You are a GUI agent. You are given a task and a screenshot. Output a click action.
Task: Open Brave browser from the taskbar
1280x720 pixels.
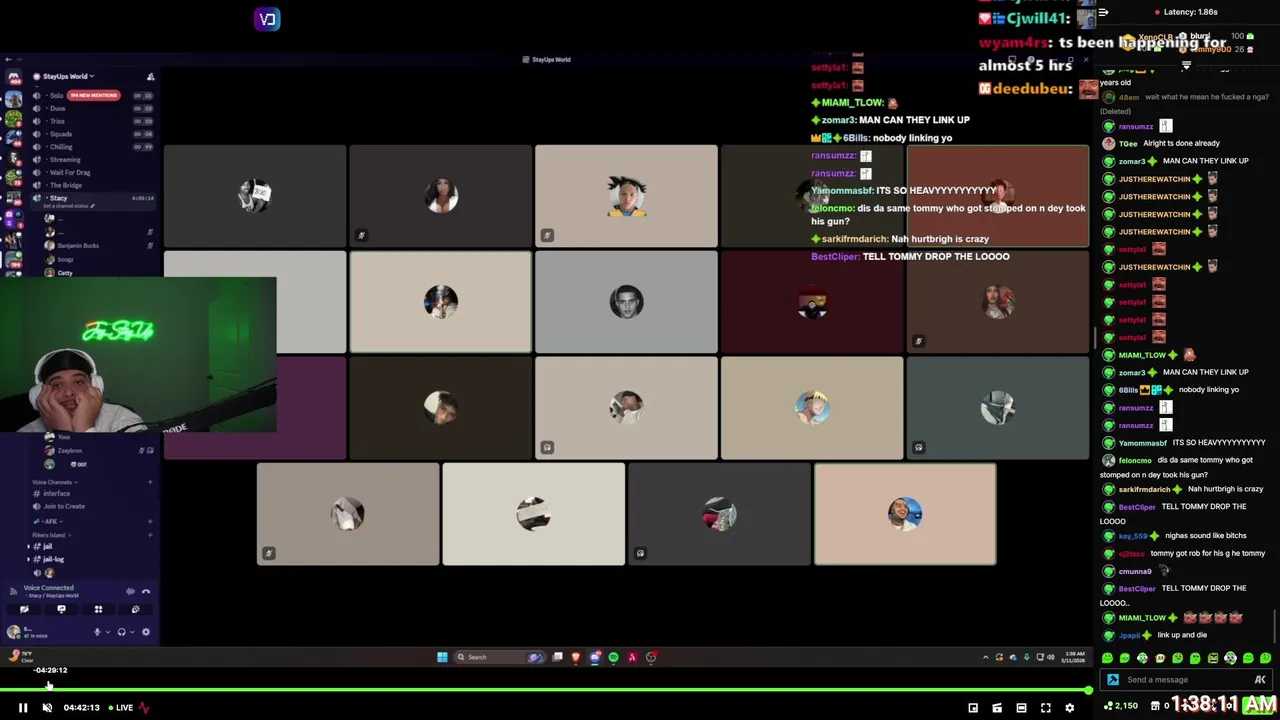coord(575,657)
